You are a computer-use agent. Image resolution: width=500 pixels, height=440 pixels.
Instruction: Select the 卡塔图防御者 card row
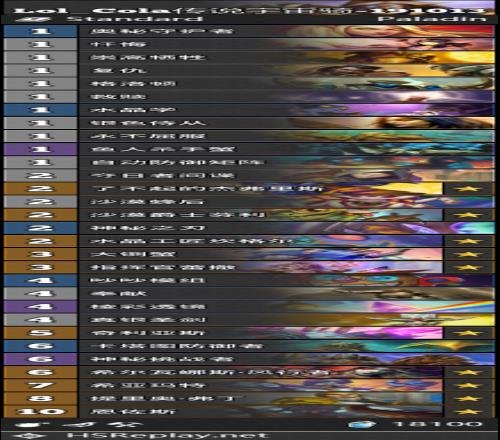coord(249,346)
